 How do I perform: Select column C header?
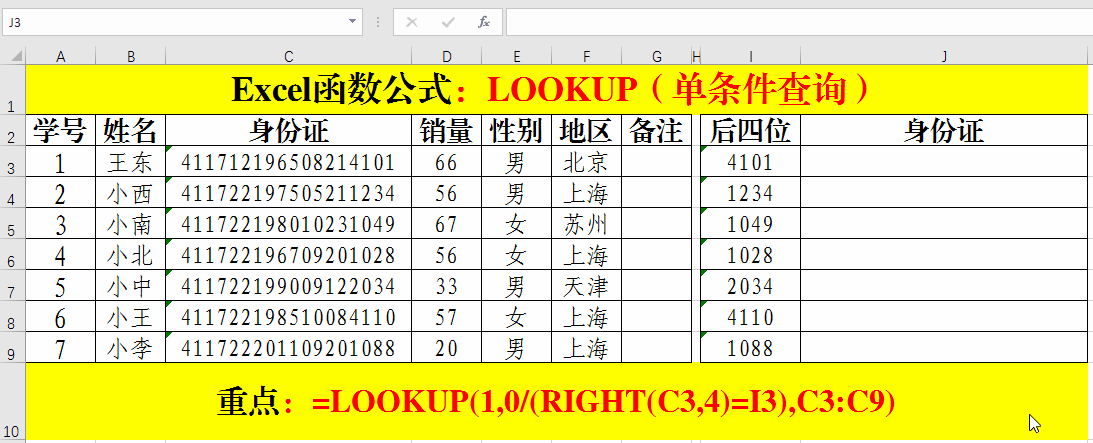(289, 56)
